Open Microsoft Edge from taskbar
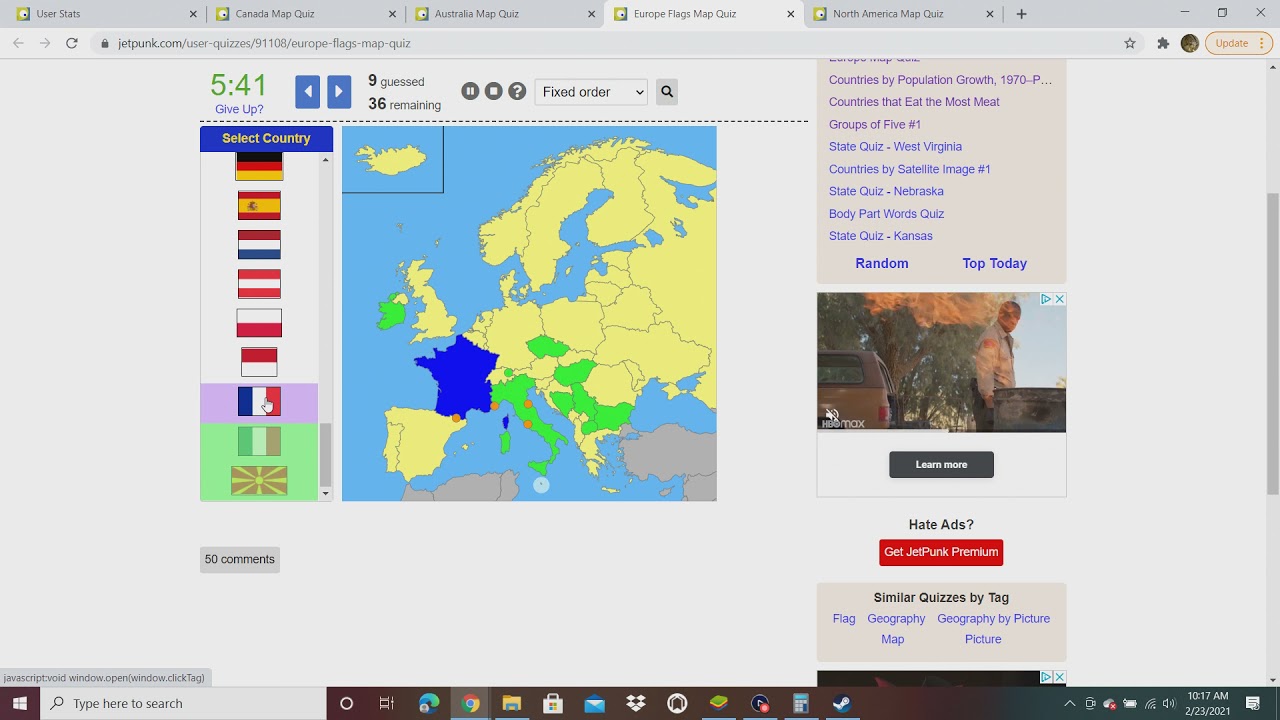This screenshot has height=720, width=1280. coord(429,703)
